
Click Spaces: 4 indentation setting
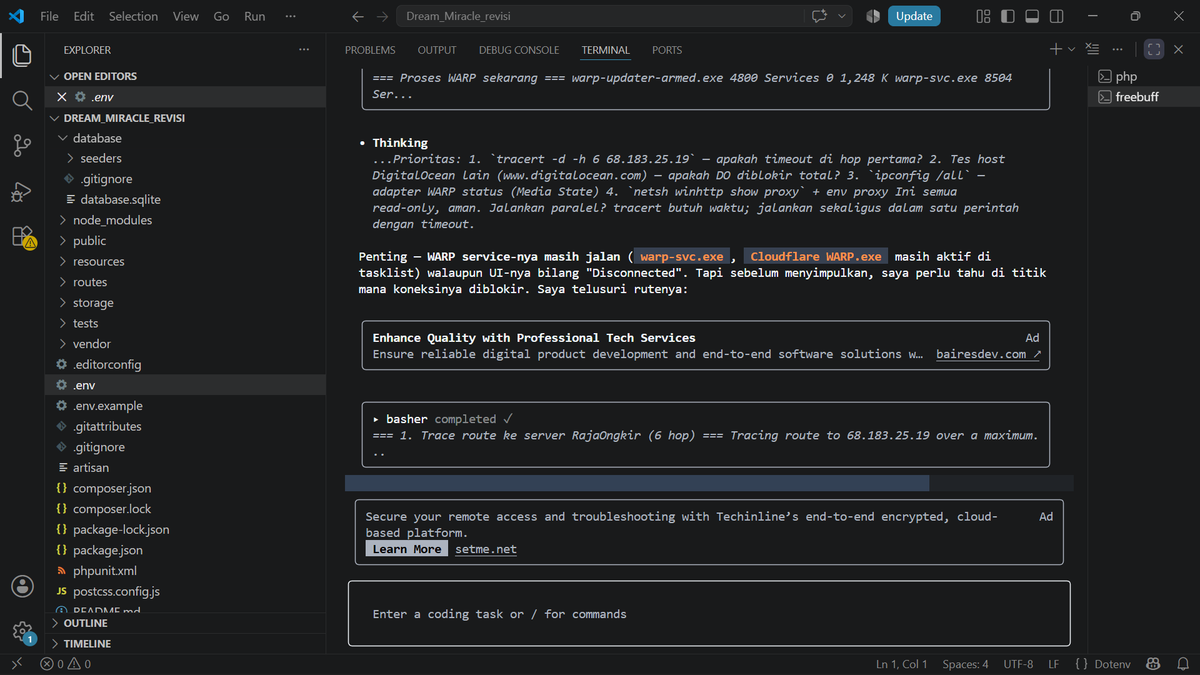[965, 664]
